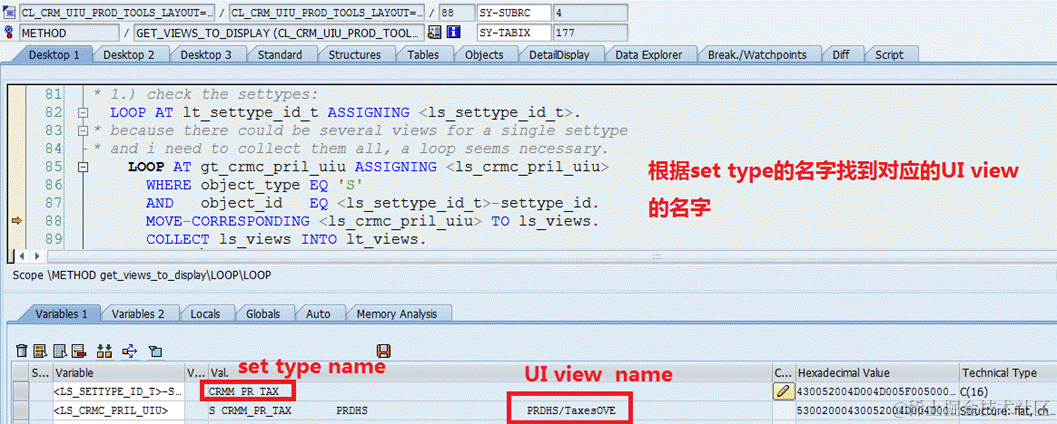Select the Variables 2 tab
1057x424 pixels.
[138, 313]
